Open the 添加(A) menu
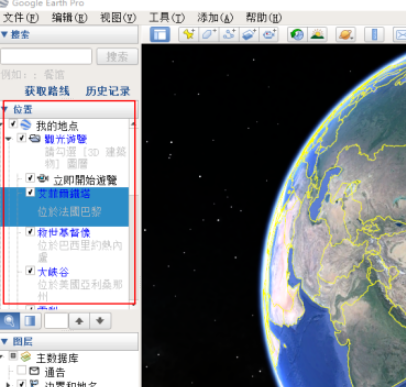Screen dimensions: 406x387 [x=215, y=17]
